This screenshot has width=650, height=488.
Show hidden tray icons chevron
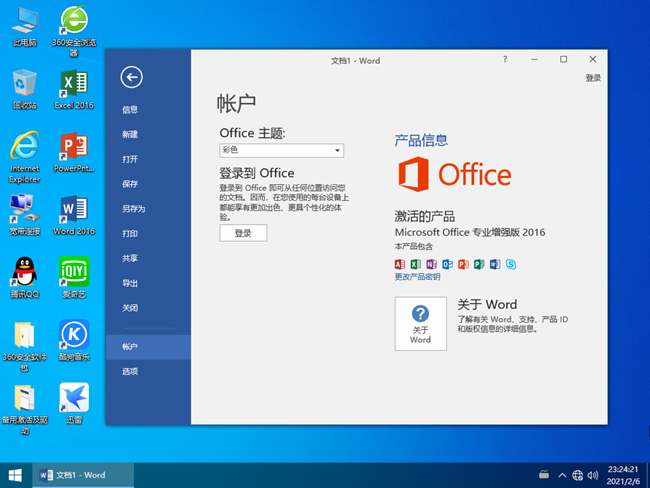coord(562,475)
